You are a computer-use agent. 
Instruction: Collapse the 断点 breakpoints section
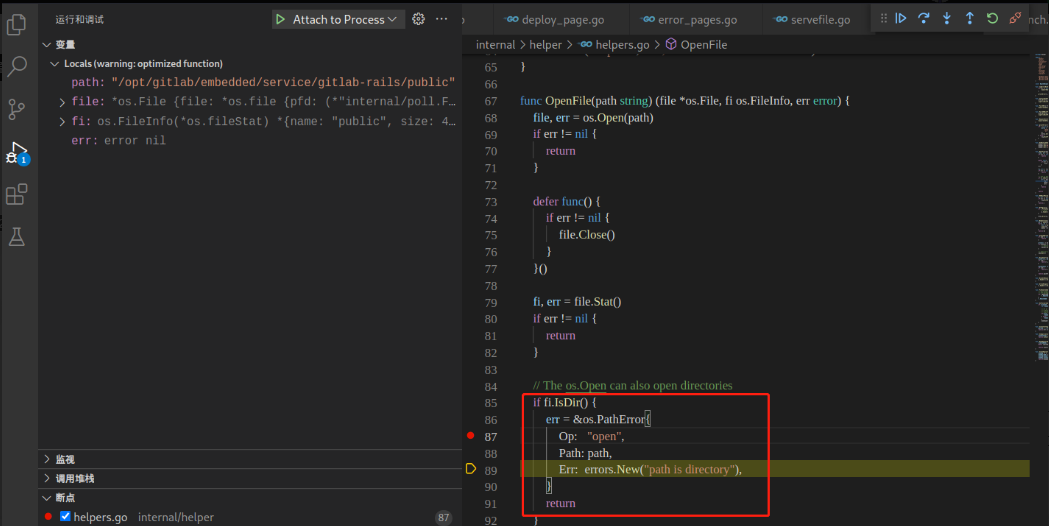[x=47, y=498]
